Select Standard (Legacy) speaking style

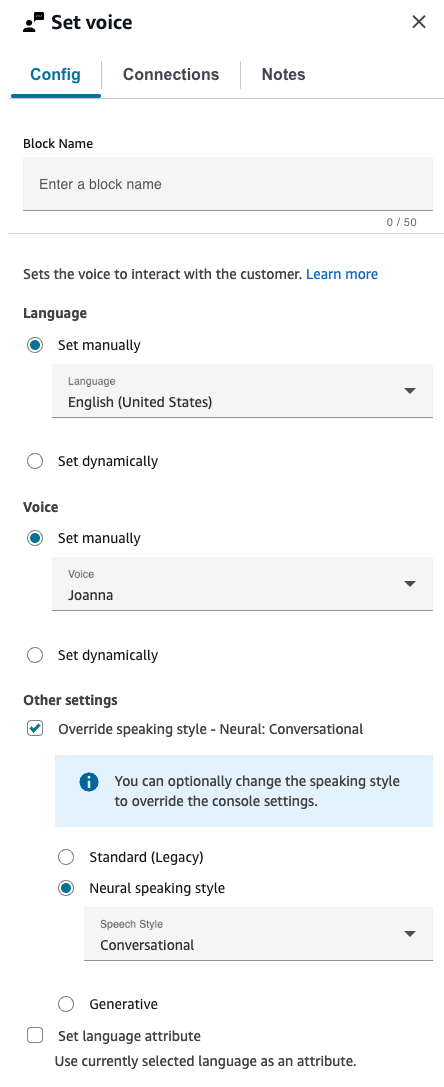click(x=66, y=858)
